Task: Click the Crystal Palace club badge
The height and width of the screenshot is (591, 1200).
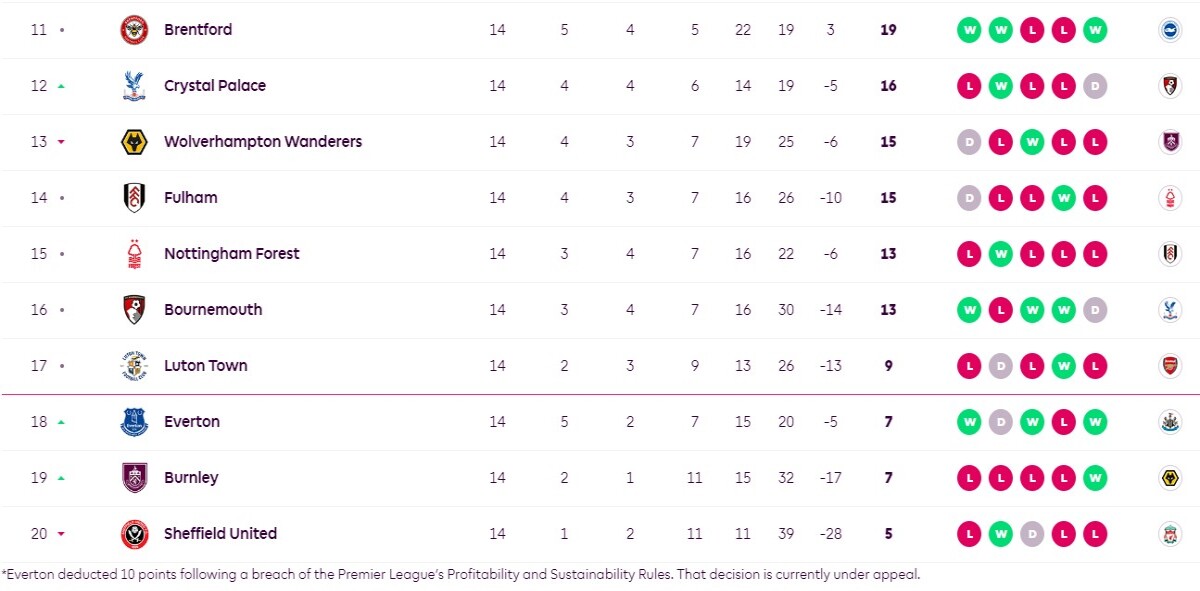Action: click(x=134, y=86)
